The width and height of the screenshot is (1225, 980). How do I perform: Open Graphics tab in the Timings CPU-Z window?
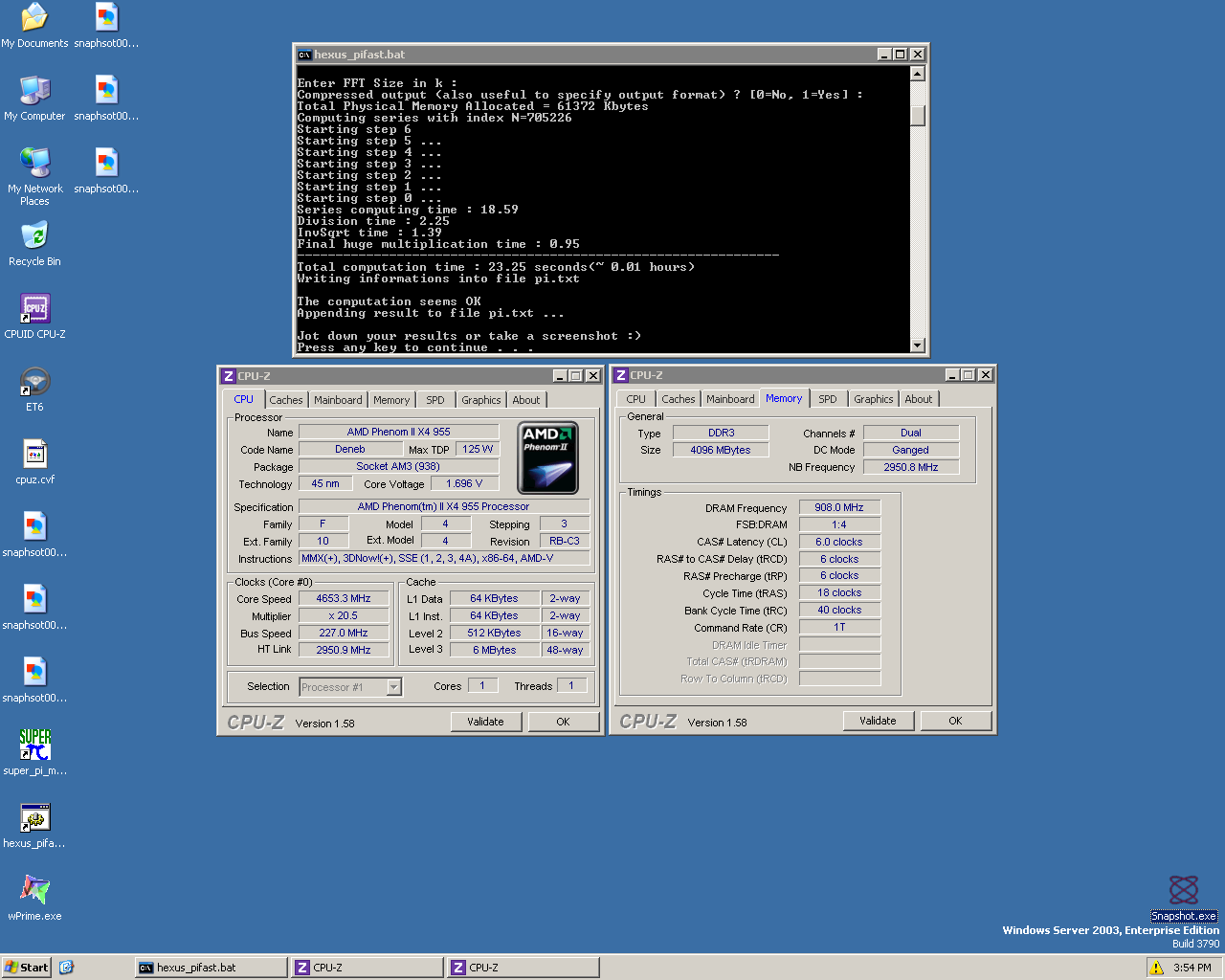tap(873, 399)
